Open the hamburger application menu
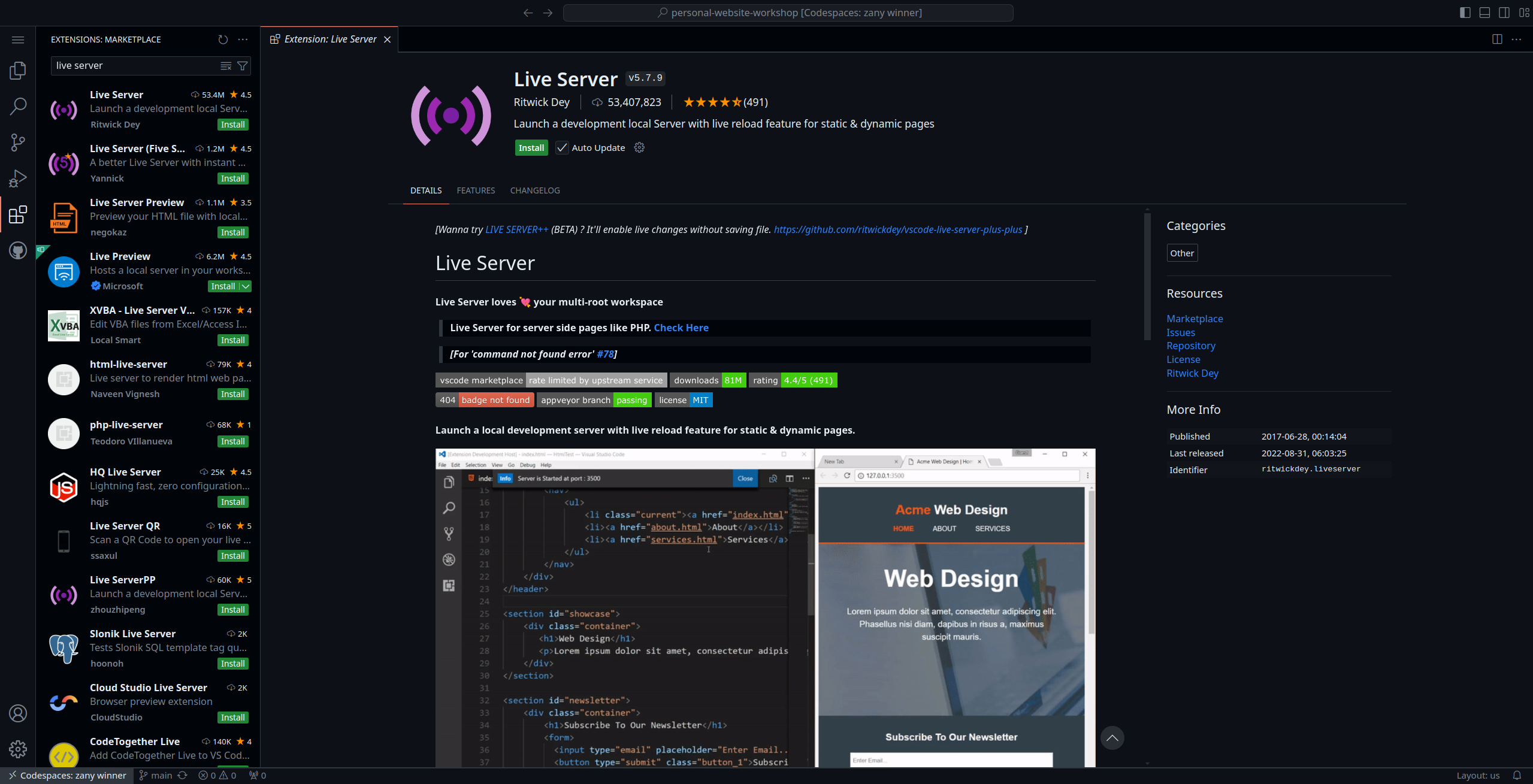Image resolution: width=1533 pixels, height=784 pixels. [x=18, y=40]
